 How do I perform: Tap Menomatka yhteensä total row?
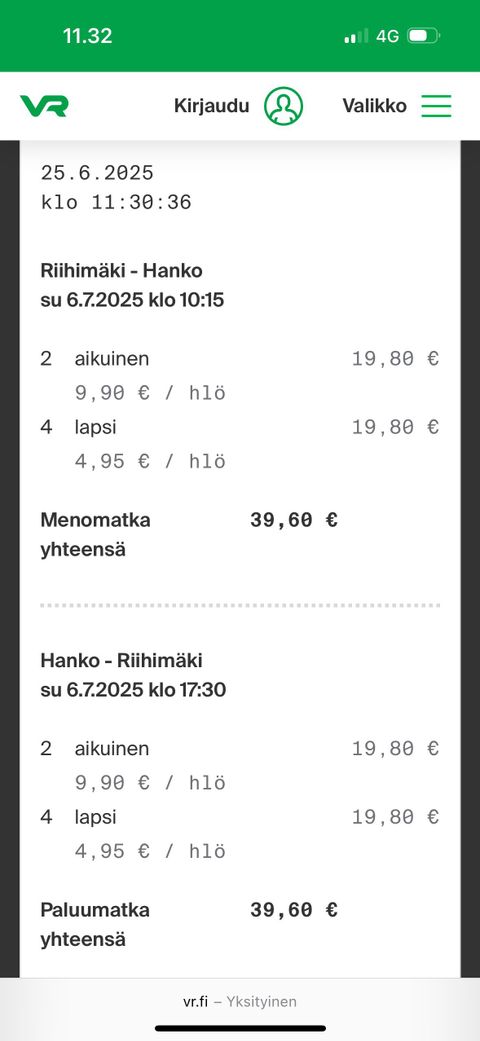tap(189, 535)
